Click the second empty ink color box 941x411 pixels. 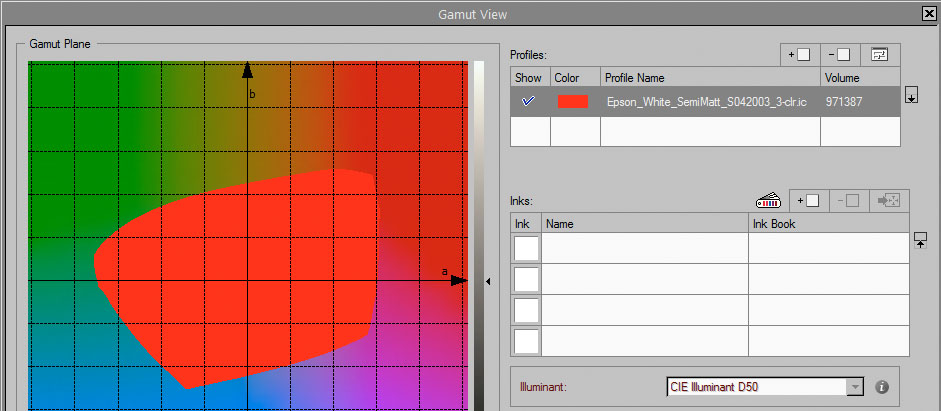point(526,279)
